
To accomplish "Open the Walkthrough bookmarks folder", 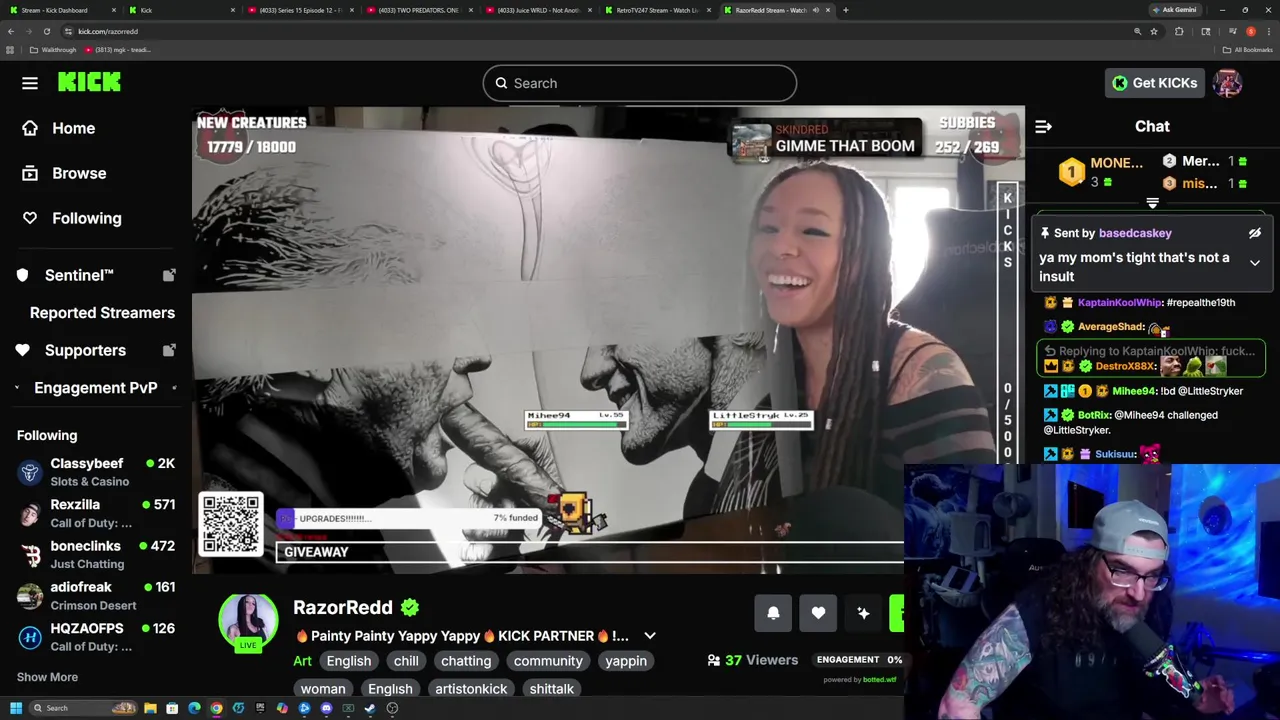I will pyautogui.click(x=53, y=50).
